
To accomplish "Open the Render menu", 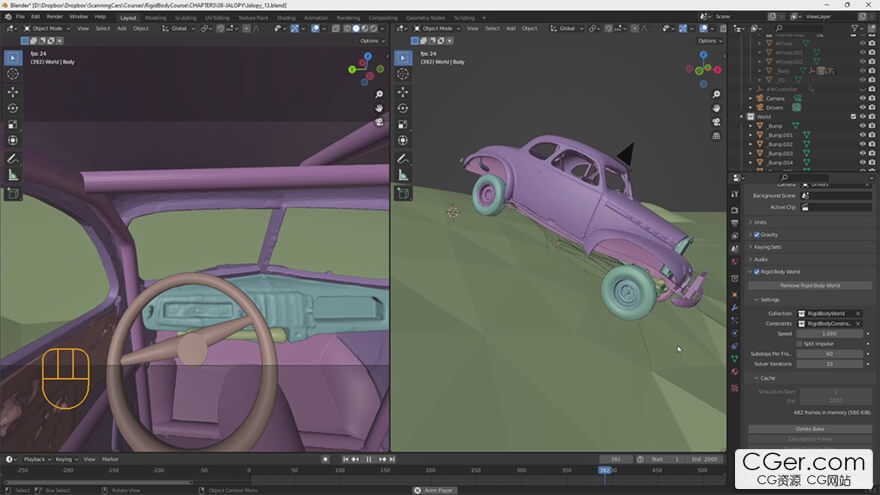I will 55,17.
